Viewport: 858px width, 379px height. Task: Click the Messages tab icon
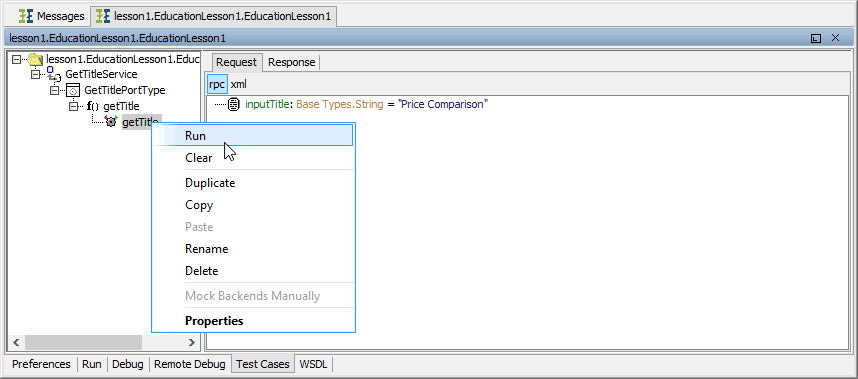[26, 16]
